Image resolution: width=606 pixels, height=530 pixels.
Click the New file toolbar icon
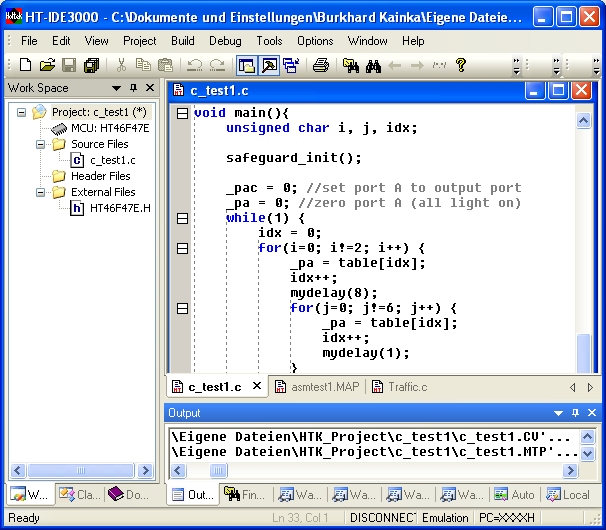26,66
